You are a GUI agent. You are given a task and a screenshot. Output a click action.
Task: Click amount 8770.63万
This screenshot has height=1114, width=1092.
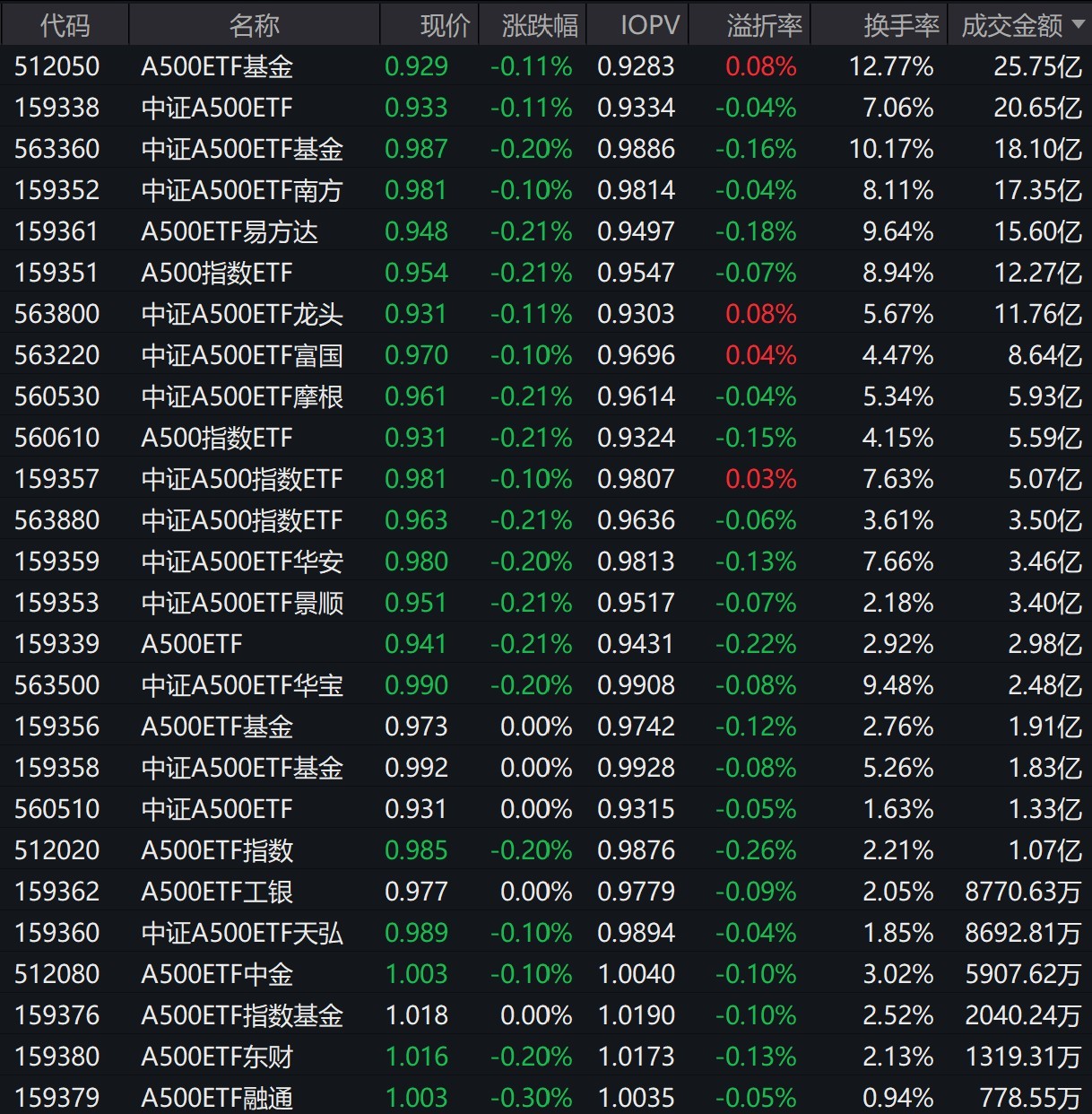1023,892
